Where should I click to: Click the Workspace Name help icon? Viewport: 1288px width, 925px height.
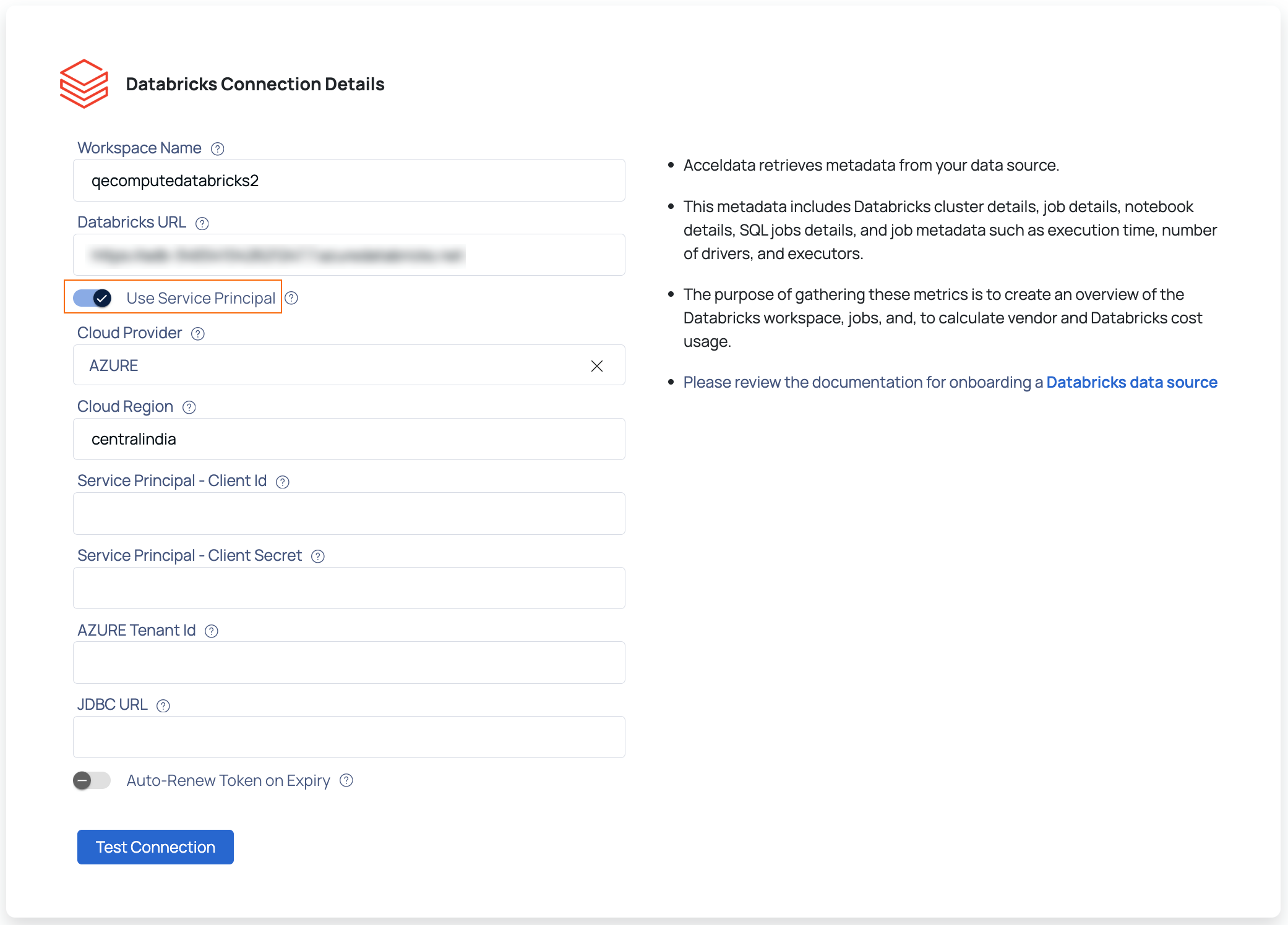[x=217, y=149]
